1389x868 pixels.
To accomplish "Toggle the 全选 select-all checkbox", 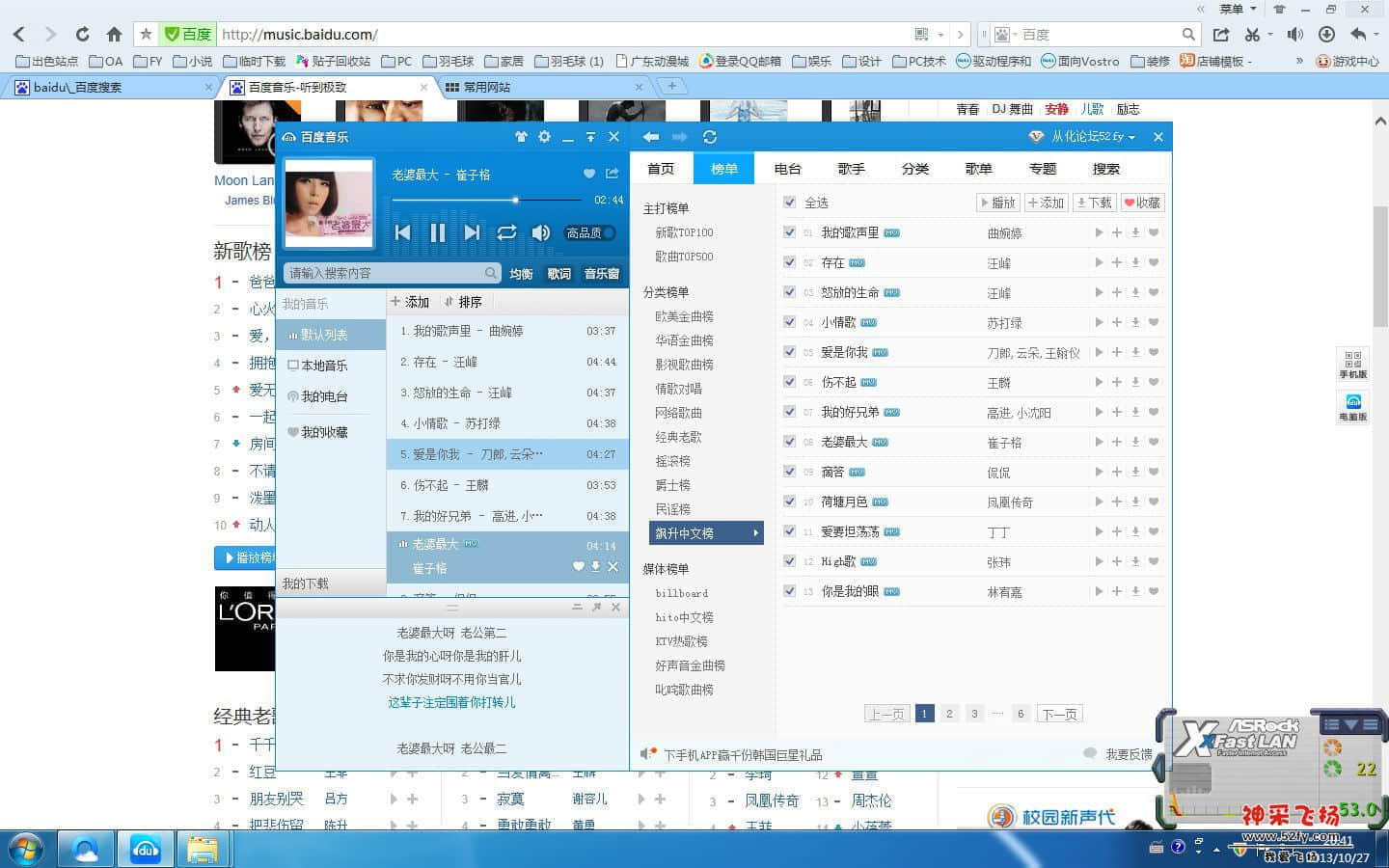I will tap(789, 203).
